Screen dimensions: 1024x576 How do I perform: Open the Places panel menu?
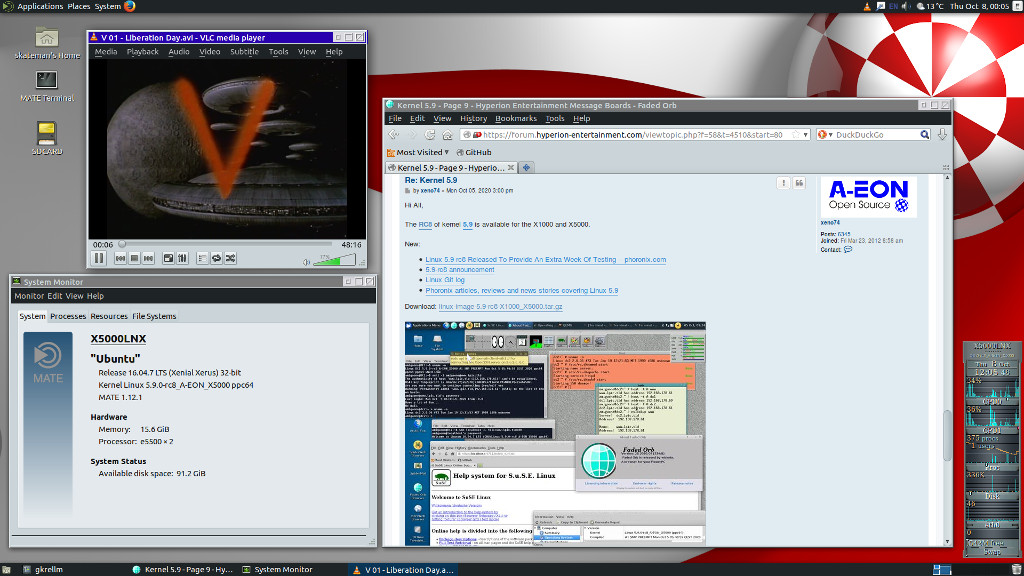pos(78,6)
